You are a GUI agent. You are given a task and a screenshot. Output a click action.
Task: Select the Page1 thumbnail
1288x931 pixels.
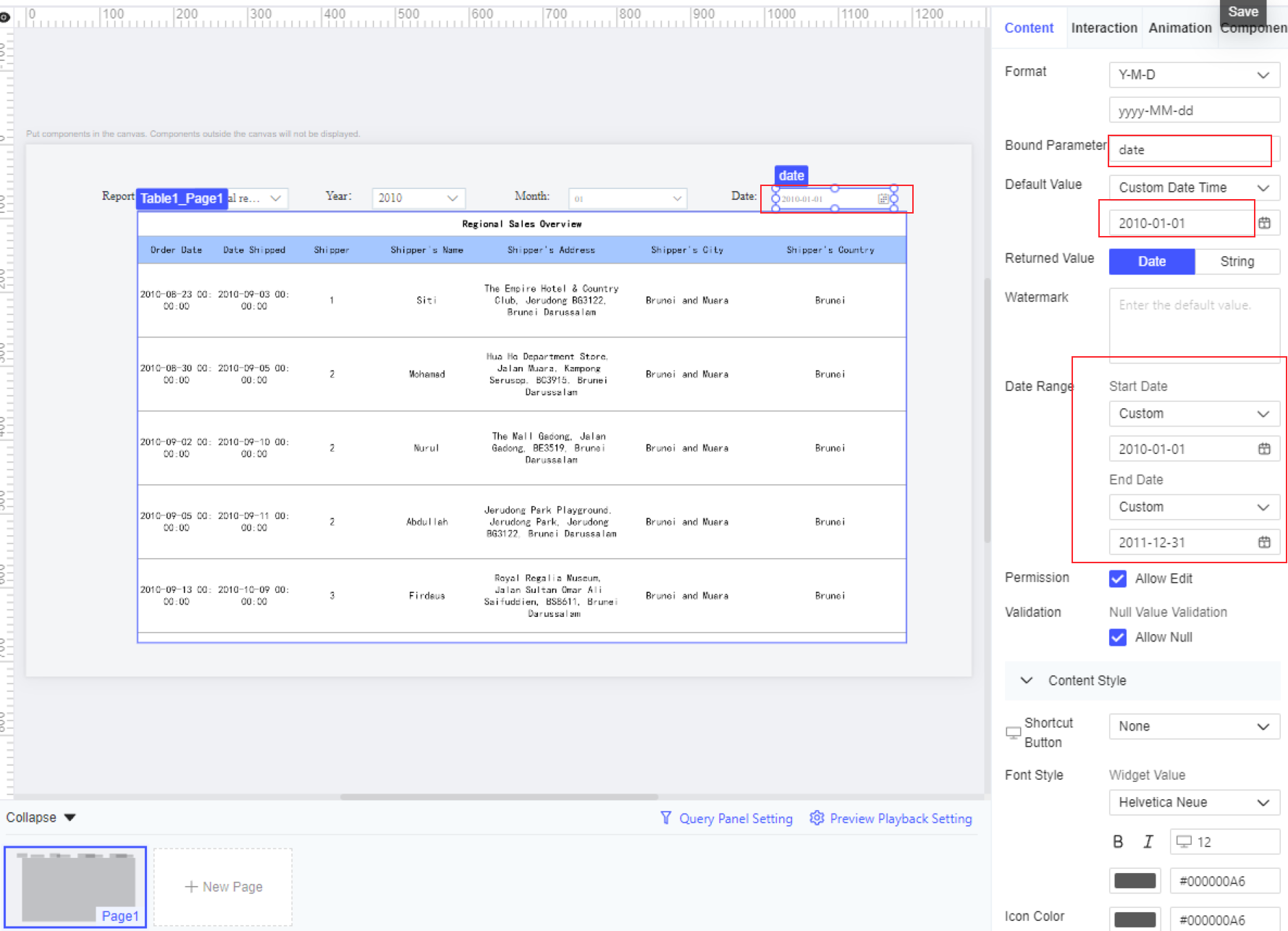75,887
